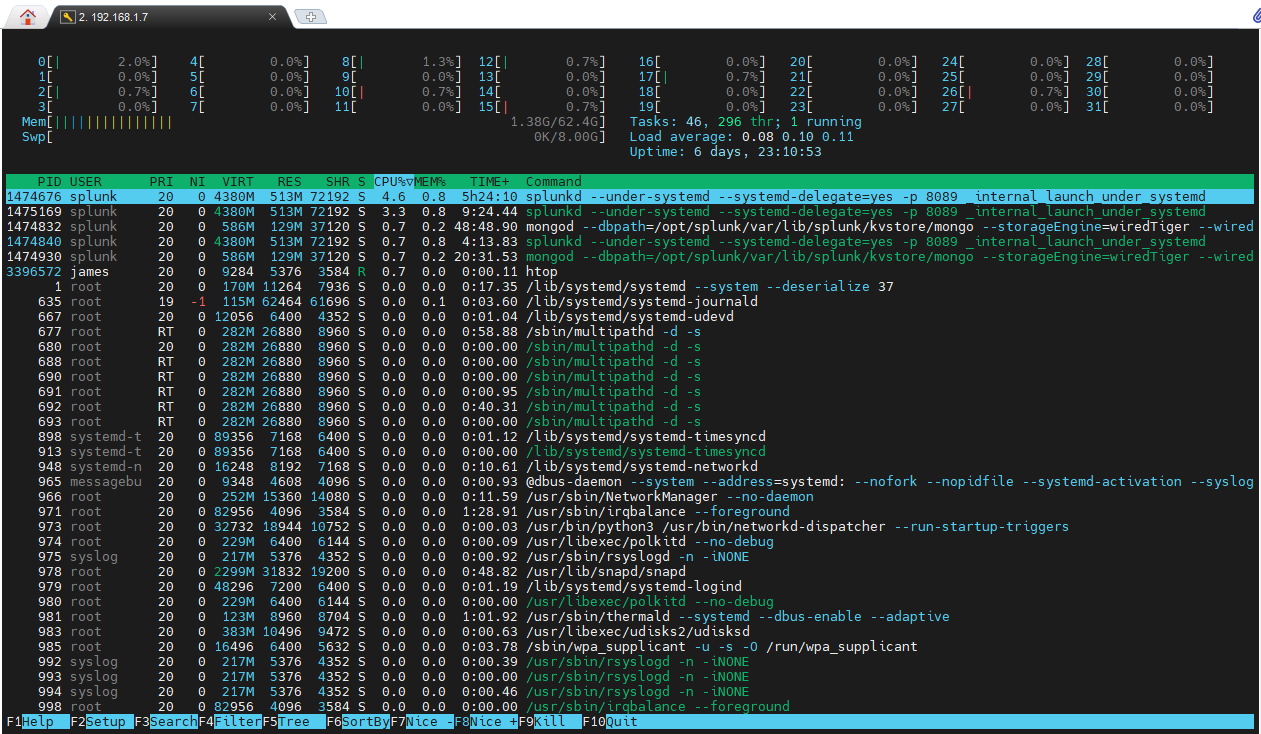Select the rsyslogd process row with PID 975
Screen dimensions: 1261x734
(630, 557)
